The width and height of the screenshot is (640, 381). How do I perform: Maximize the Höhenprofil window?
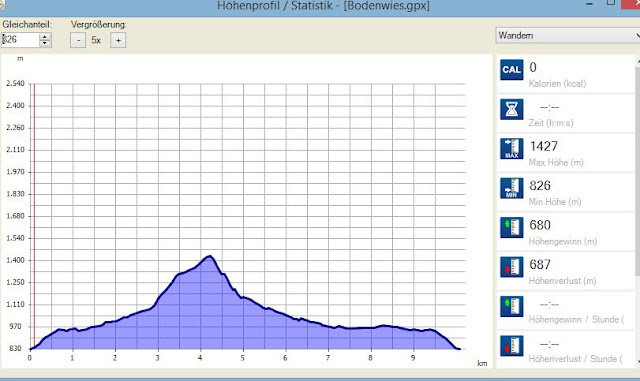[611, 3]
